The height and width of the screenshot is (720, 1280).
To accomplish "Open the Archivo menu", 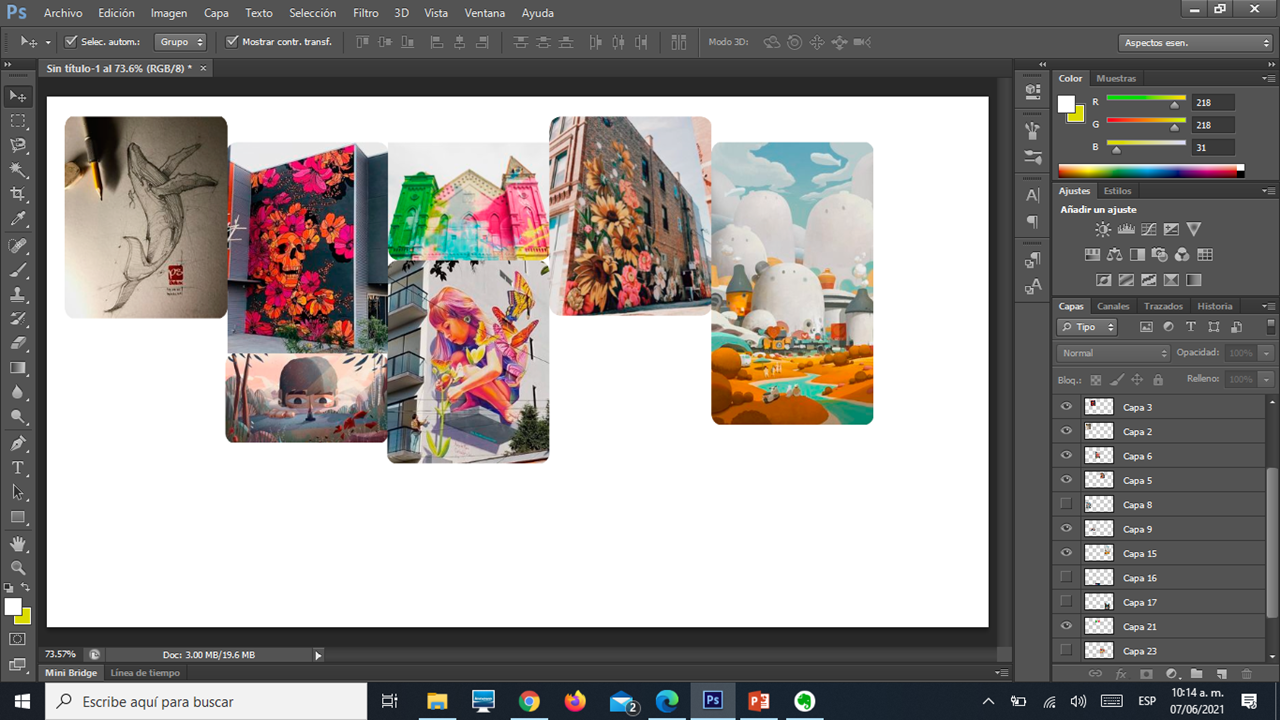I will [63, 13].
